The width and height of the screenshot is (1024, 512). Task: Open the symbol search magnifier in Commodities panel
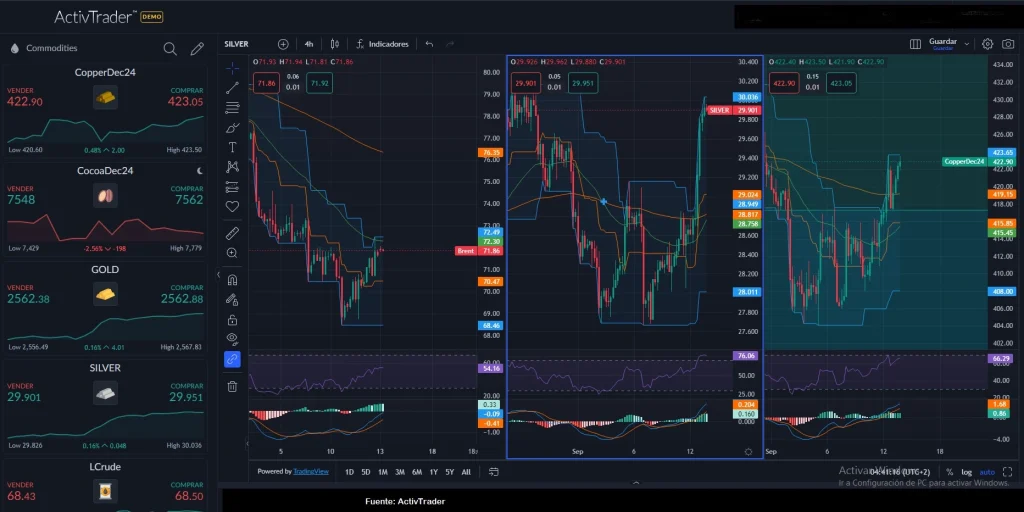(x=170, y=48)
